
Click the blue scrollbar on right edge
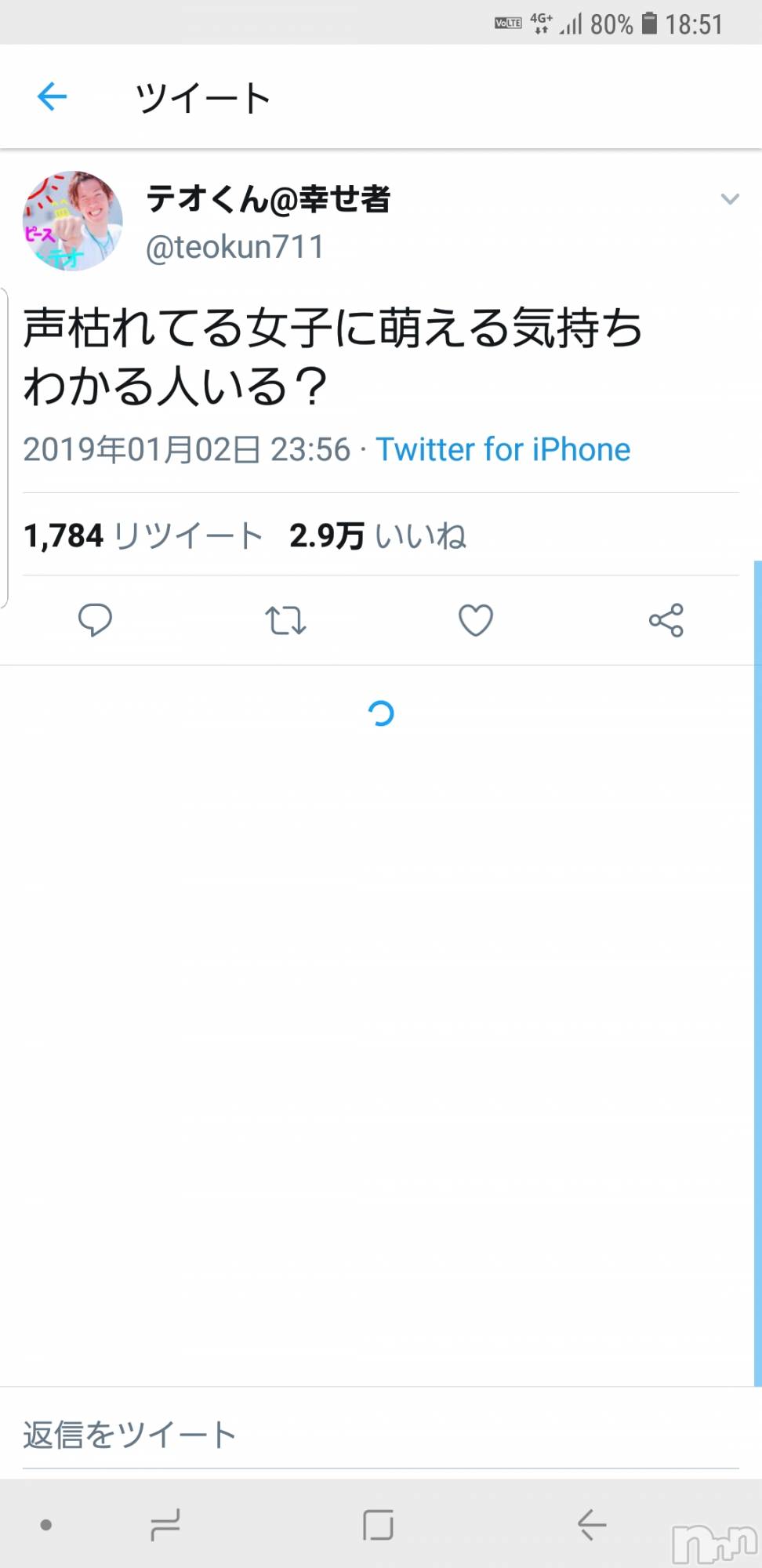(x=757, y=972)
